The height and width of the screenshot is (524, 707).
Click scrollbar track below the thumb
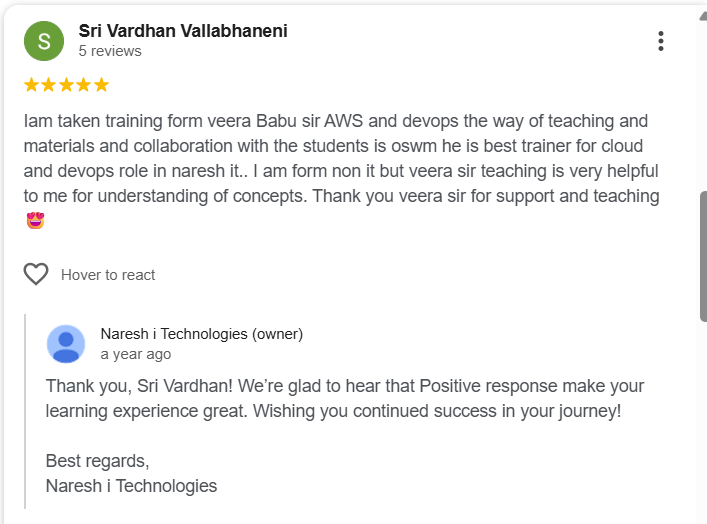(703, 420)
